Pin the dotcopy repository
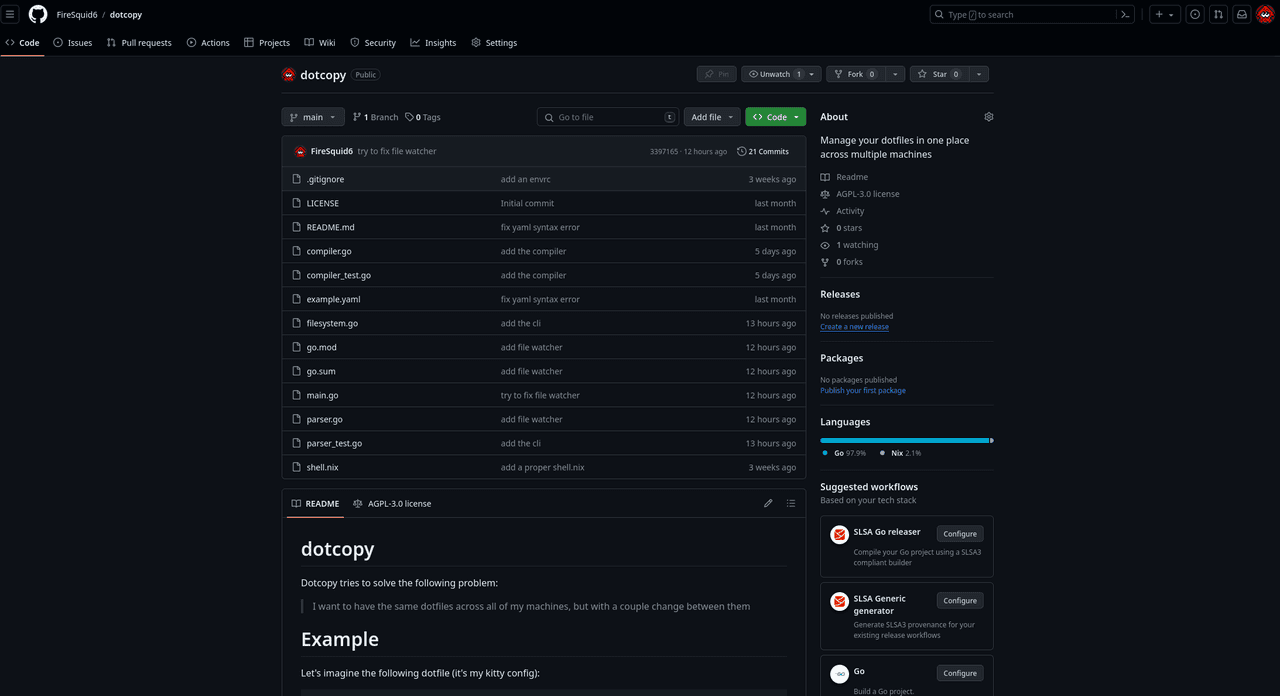 click(716, 74)
